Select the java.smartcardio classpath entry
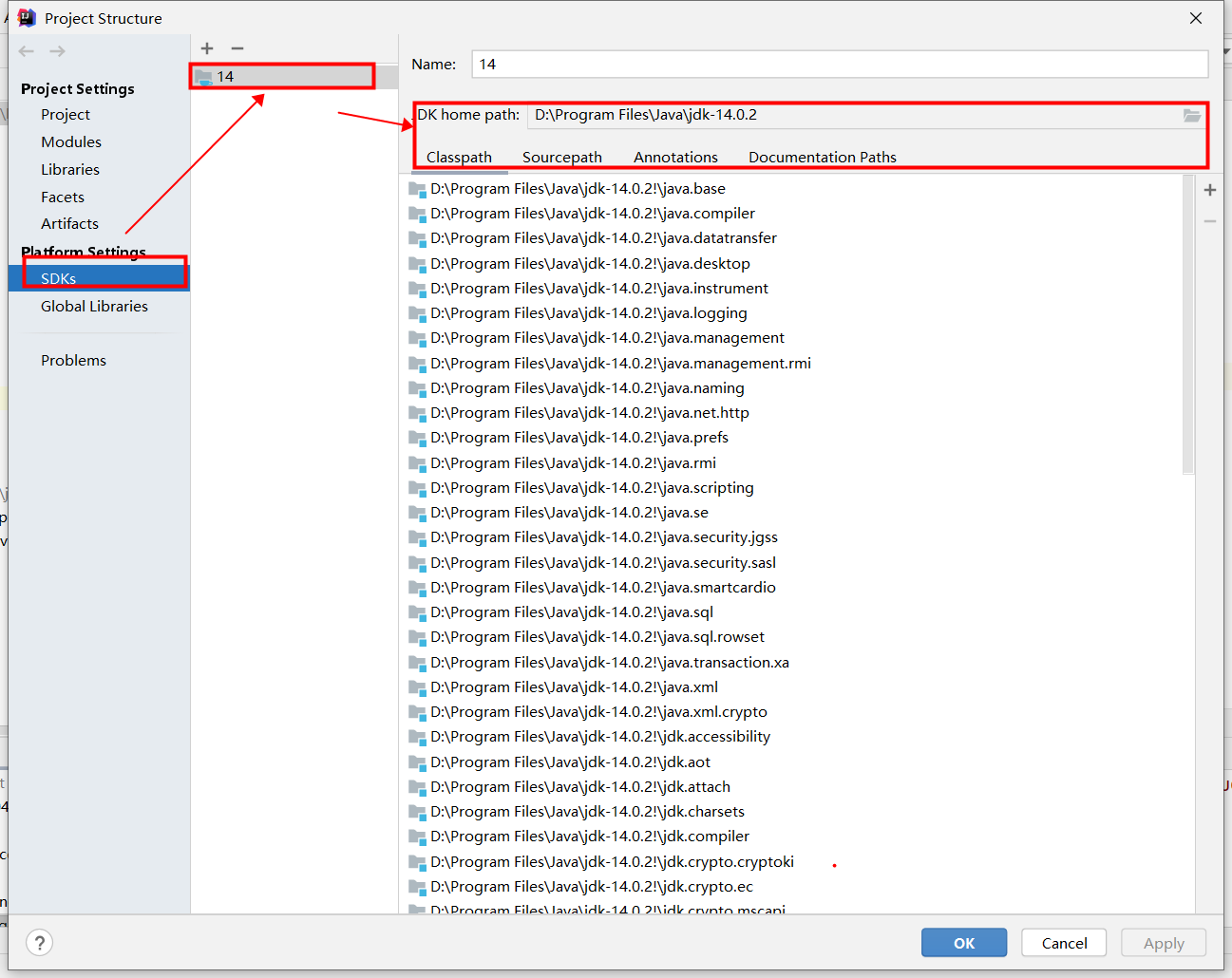Image resolution: width=1232 pixels, height=978 pixels. [592, 587]
